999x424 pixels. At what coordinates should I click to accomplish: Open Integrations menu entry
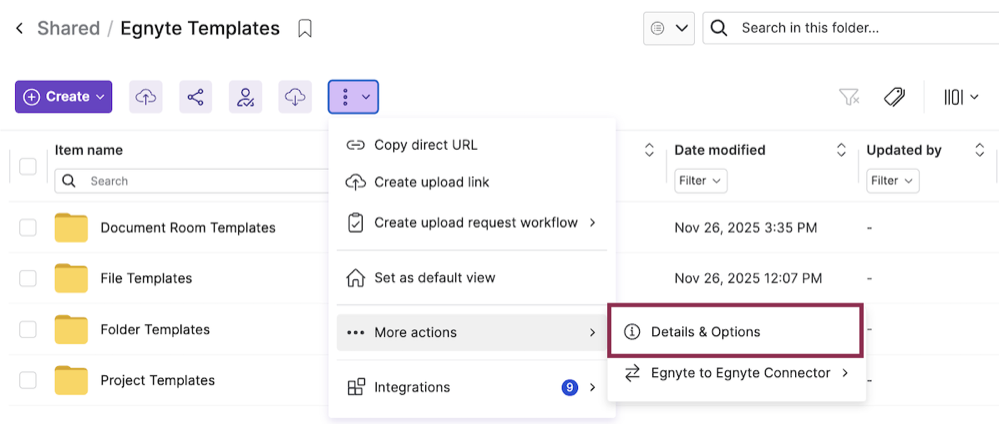click(471, 388)
